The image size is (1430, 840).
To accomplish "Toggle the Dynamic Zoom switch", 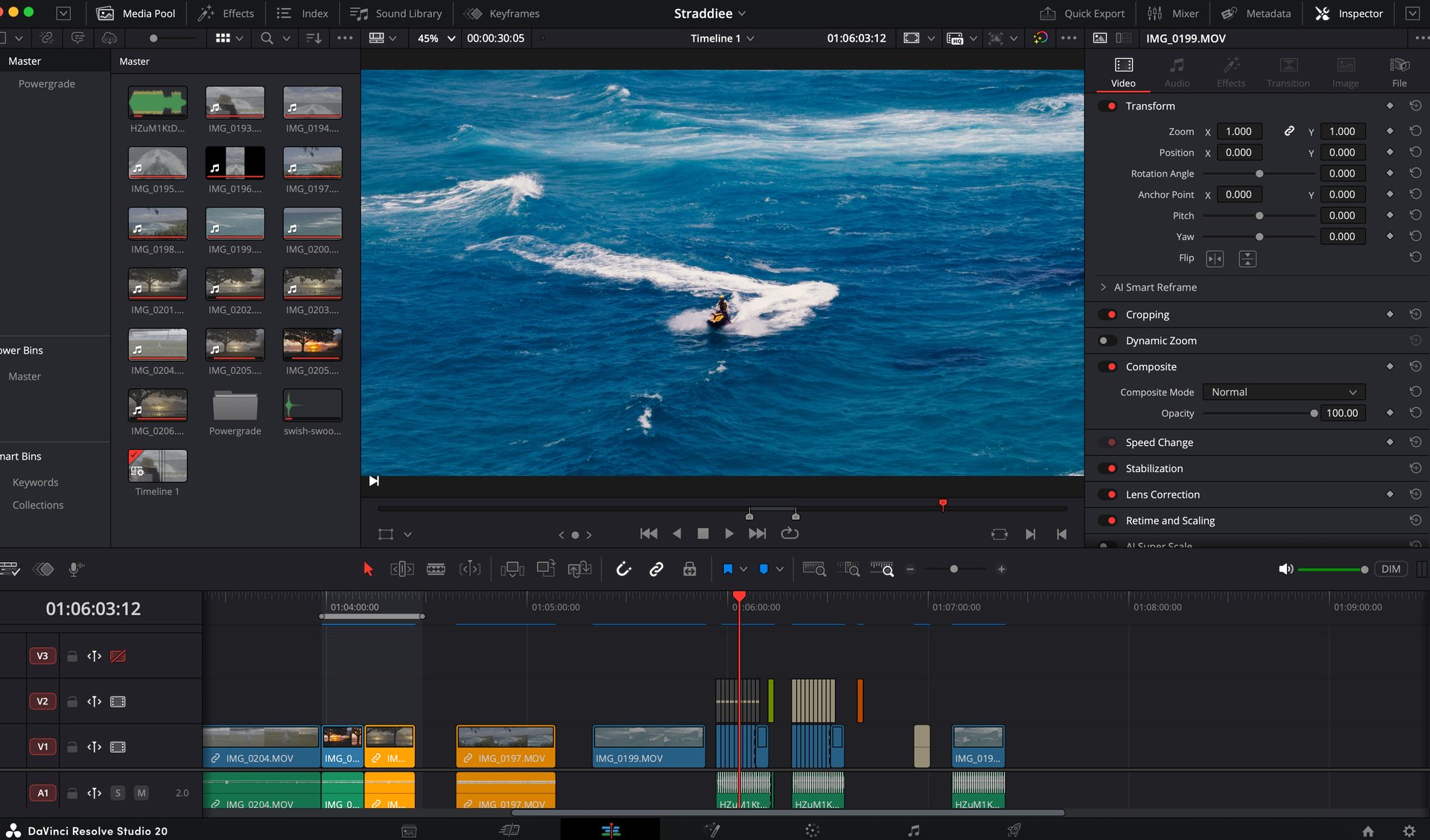I will 1107,340.
